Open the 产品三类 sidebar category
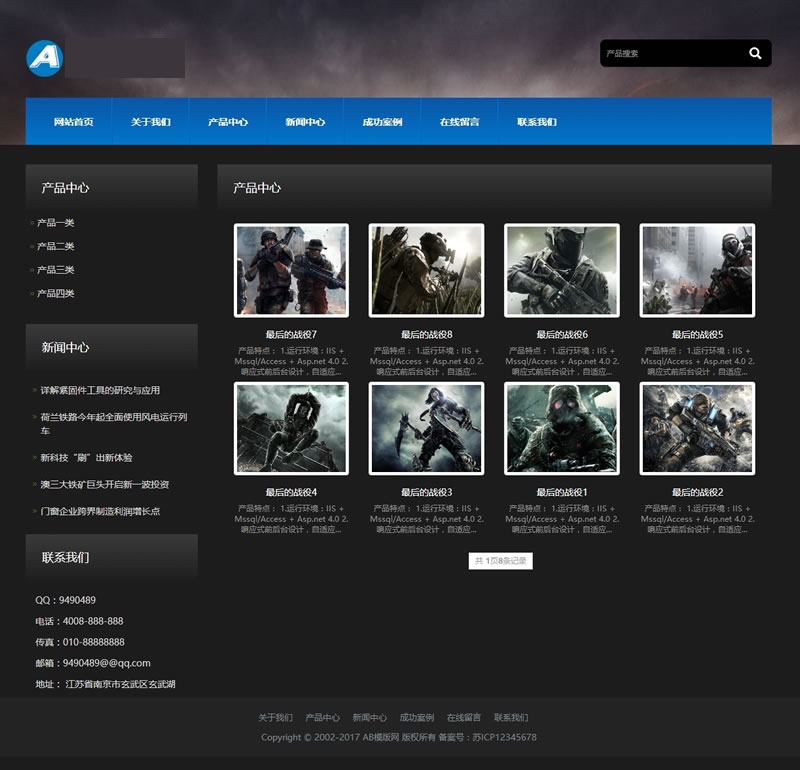The width and height of the screenshot is (800, 770). coord(56,270)
